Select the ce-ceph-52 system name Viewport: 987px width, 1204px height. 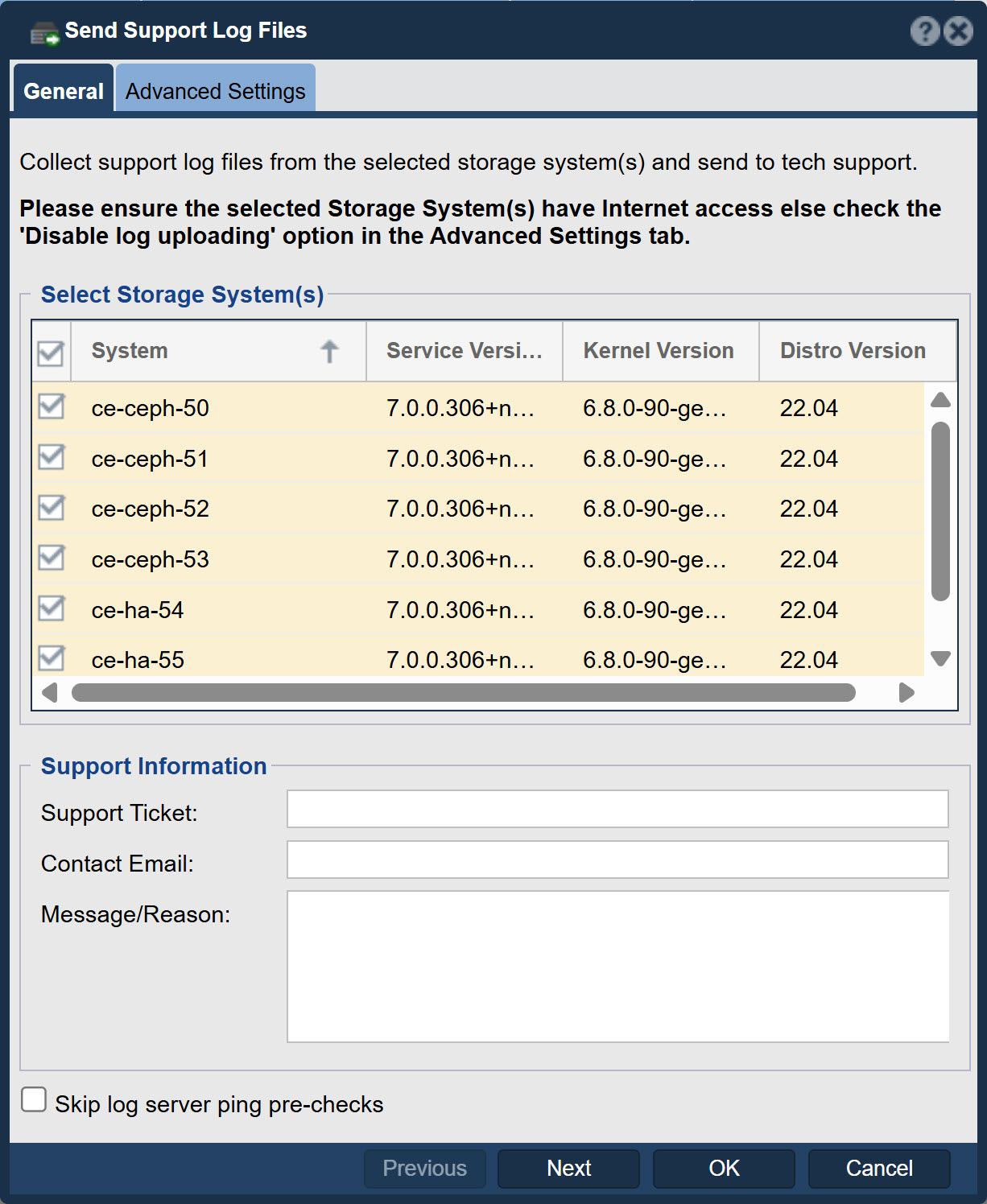[151, 509]
